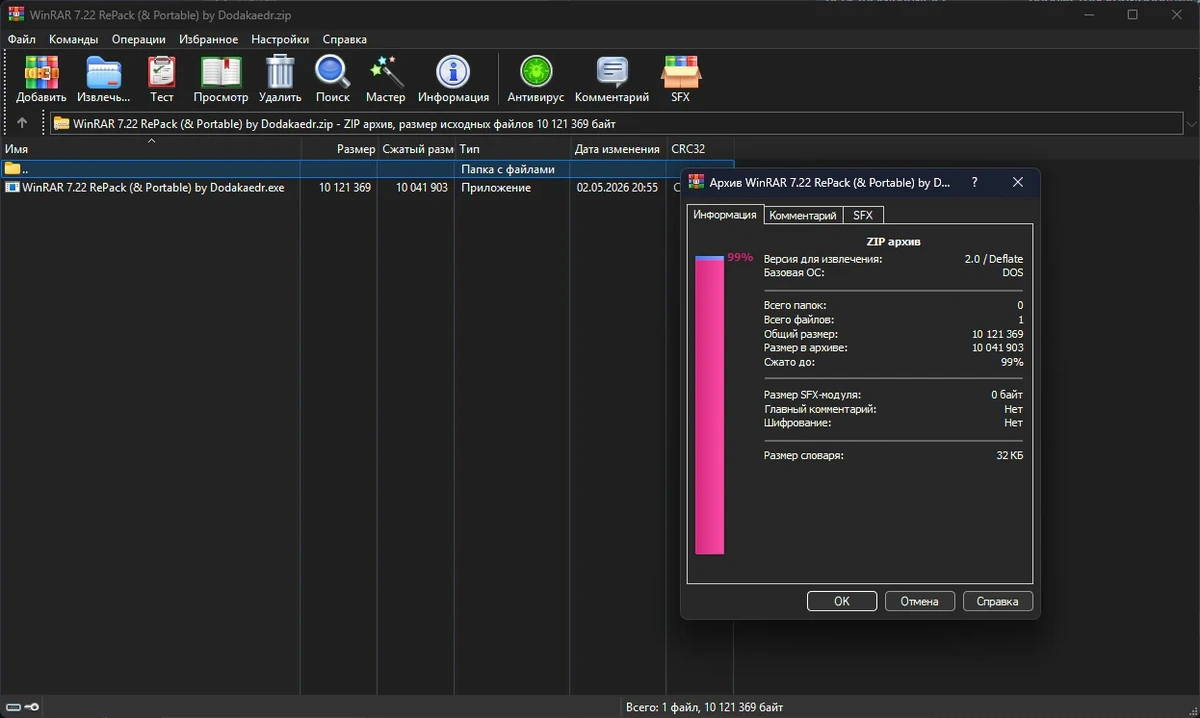1200x718 pixels.
Task: Click the '32 КБ' dictionary size value
Action: 1009,455
